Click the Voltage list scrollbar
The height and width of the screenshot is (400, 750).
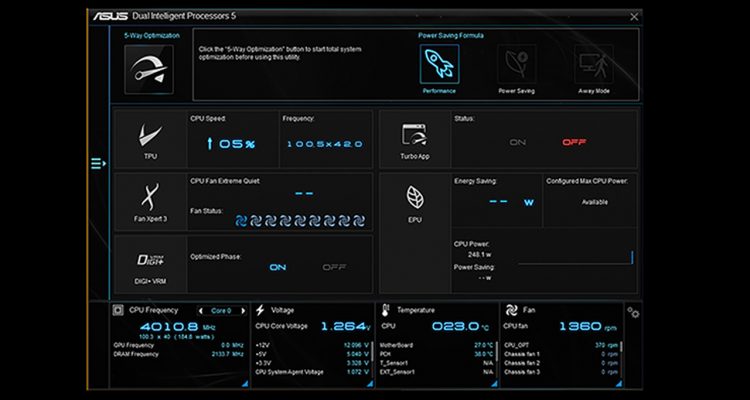pos(372,352)
